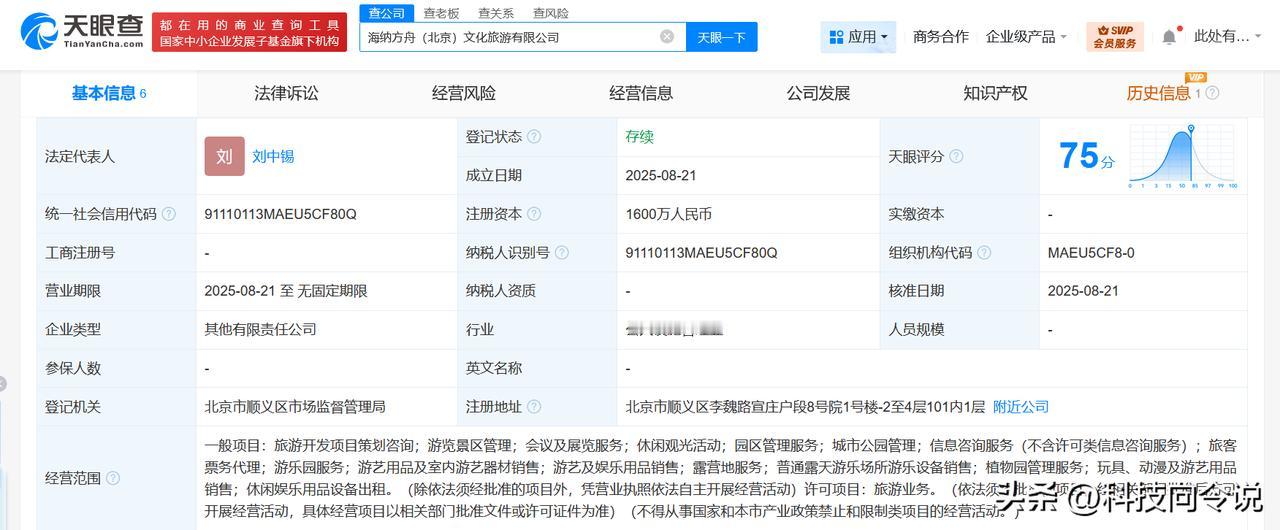The height and width of the screenshot is (530, 1280).
Task: Click the help icon next to 经营范围
Action: (x=113, y=478)
